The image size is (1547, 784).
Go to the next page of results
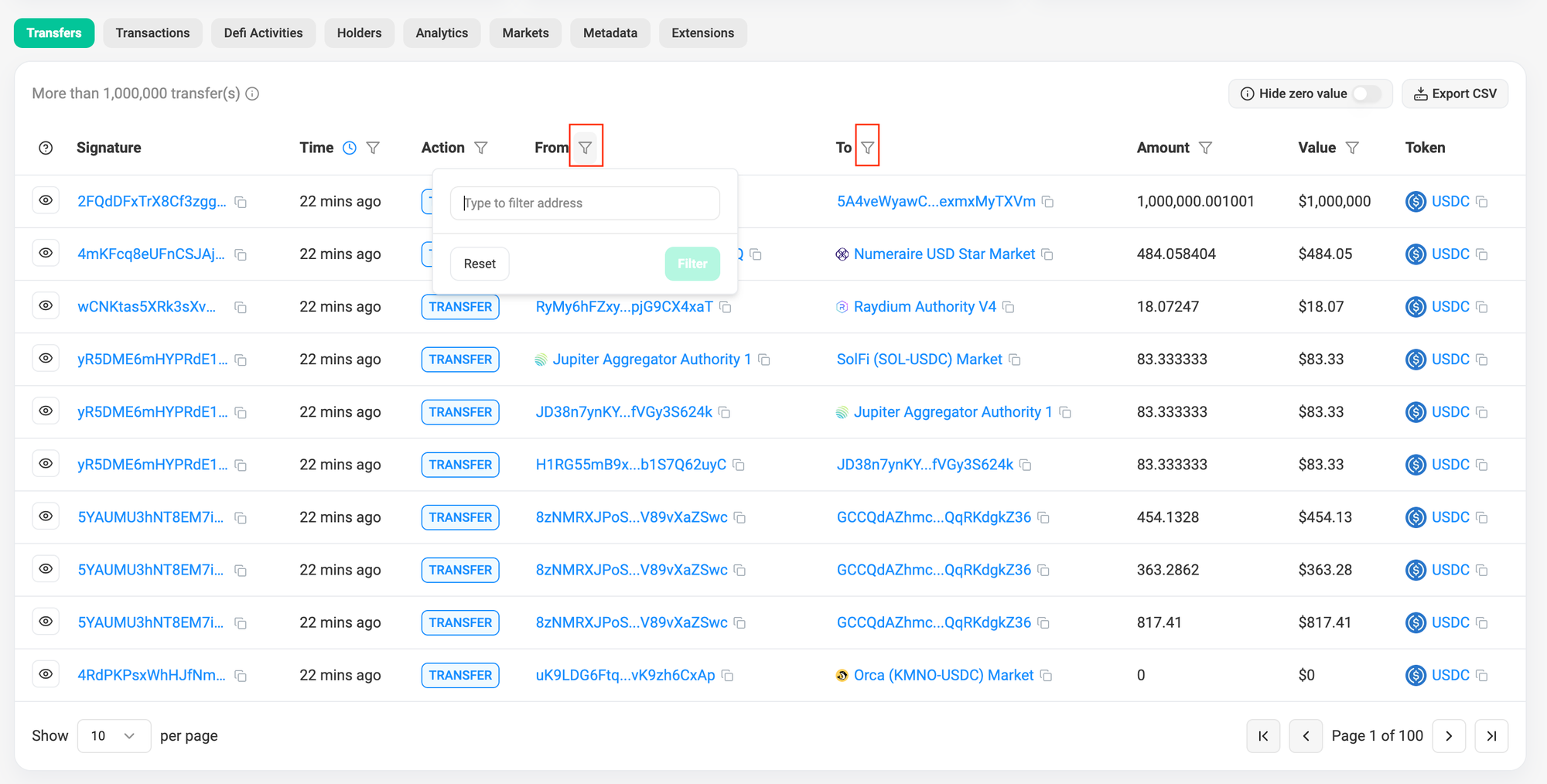pyautogui.click(x=1449, y=736)
